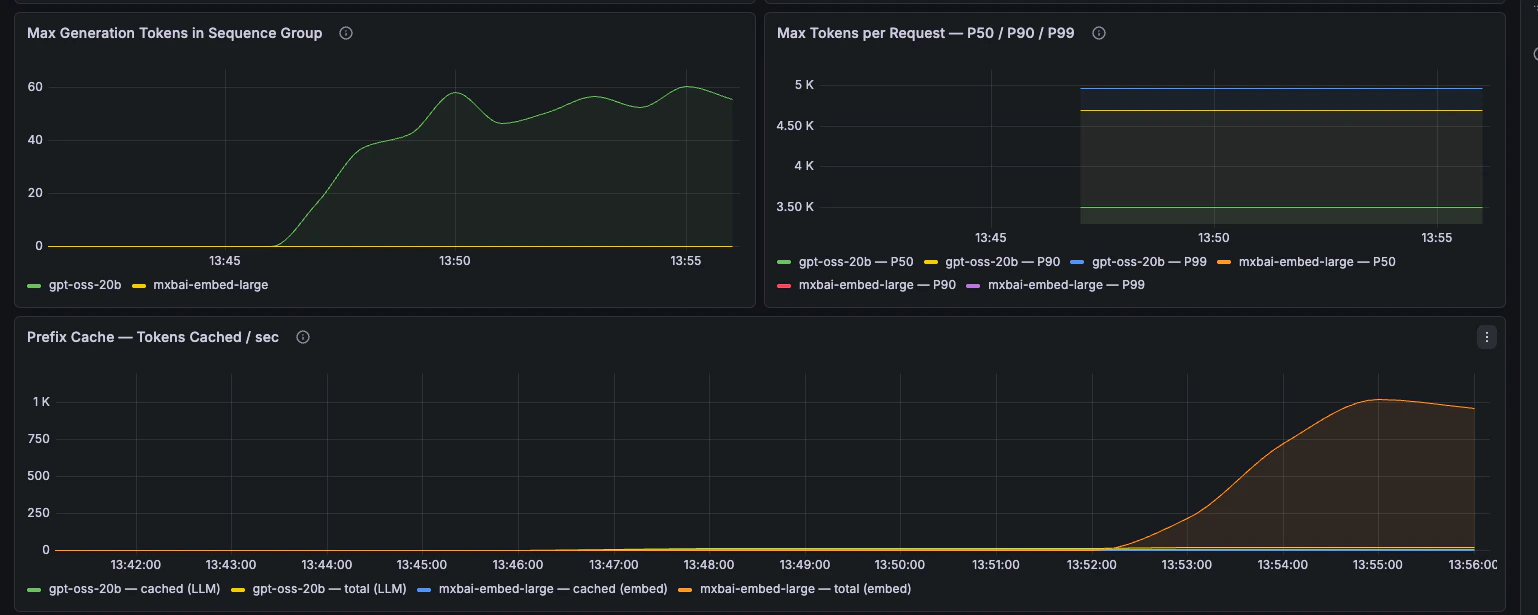Click 4.50 K y-axis label
Image resolution: width=1538 pixels, height=615 pixels.
(795, 126)
